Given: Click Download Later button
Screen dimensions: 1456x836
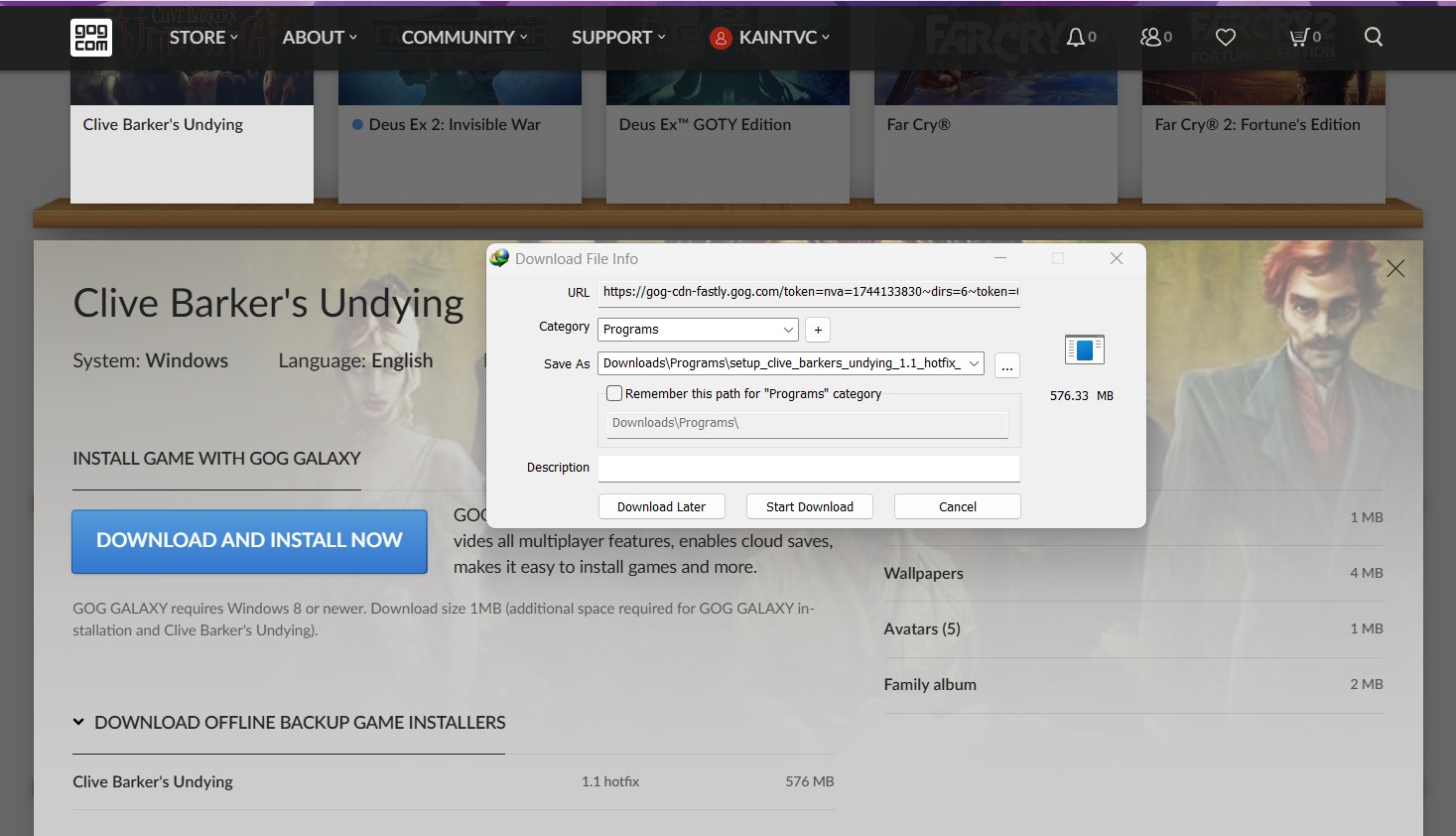Looking at the screenshot, I should 661,506.
